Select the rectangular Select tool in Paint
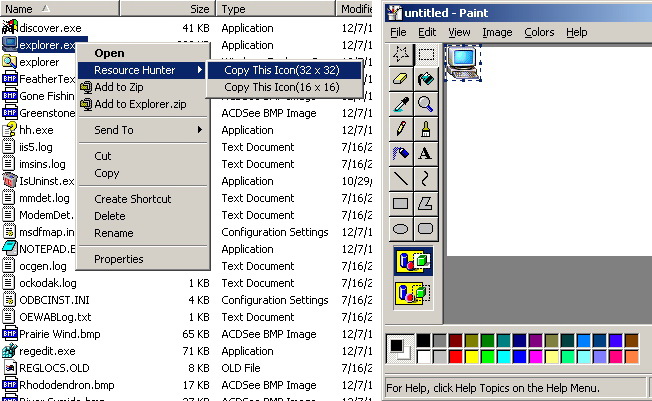 tap(426, 54)
